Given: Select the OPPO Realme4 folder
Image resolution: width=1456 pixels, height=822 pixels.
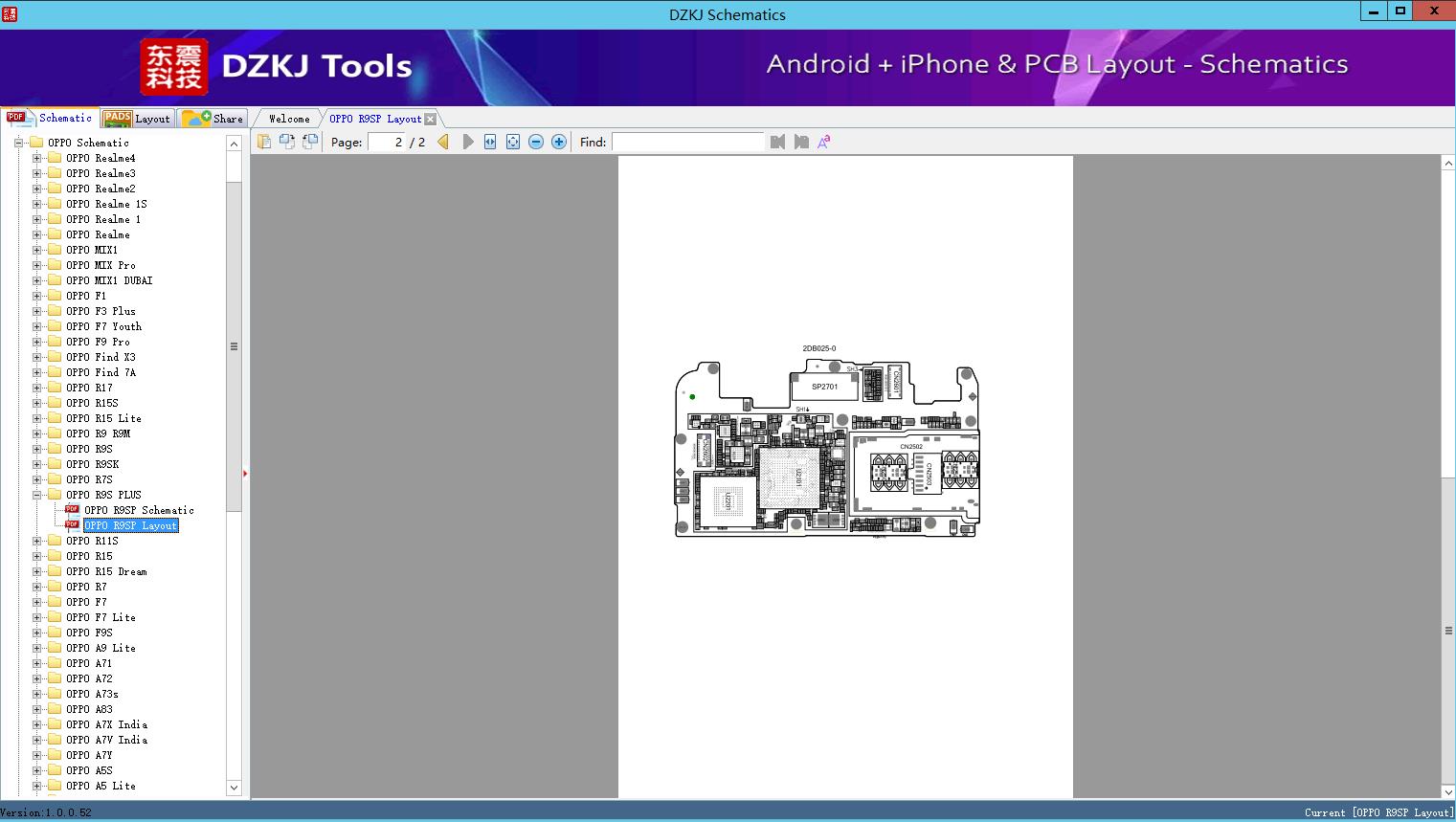Looking at the screenshot, I should pos(101,158).
